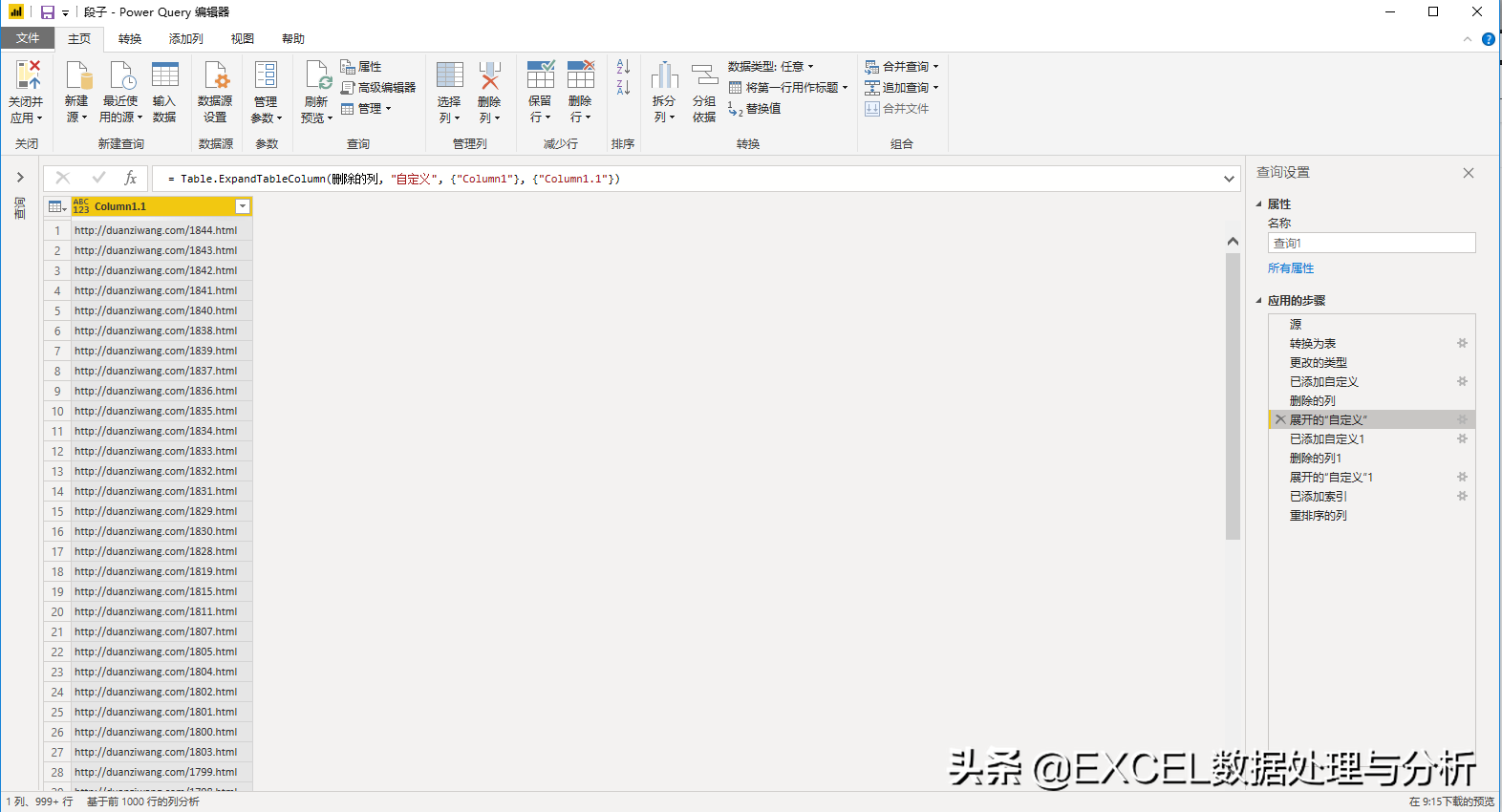Open the Column1.1 filter dropdown
Image resolution: width=1502 pixels, height=812 pixels.
point(243,206)
